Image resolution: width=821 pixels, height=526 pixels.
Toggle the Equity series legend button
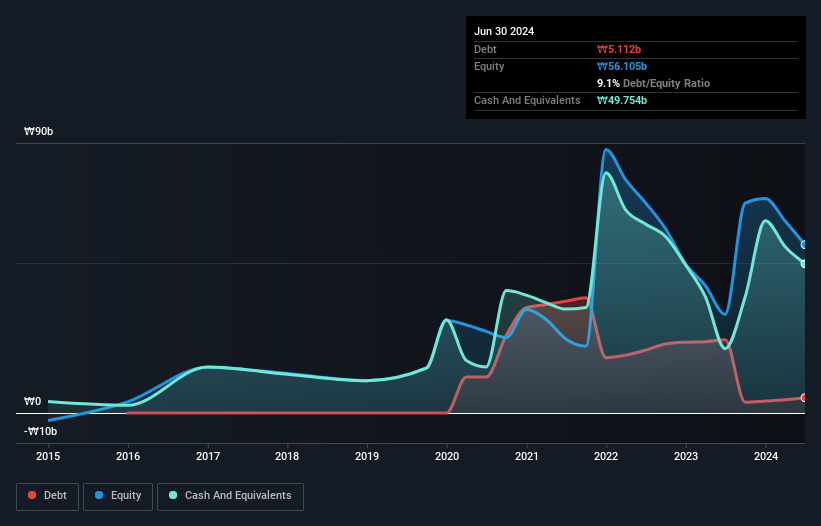pos(118,496)
